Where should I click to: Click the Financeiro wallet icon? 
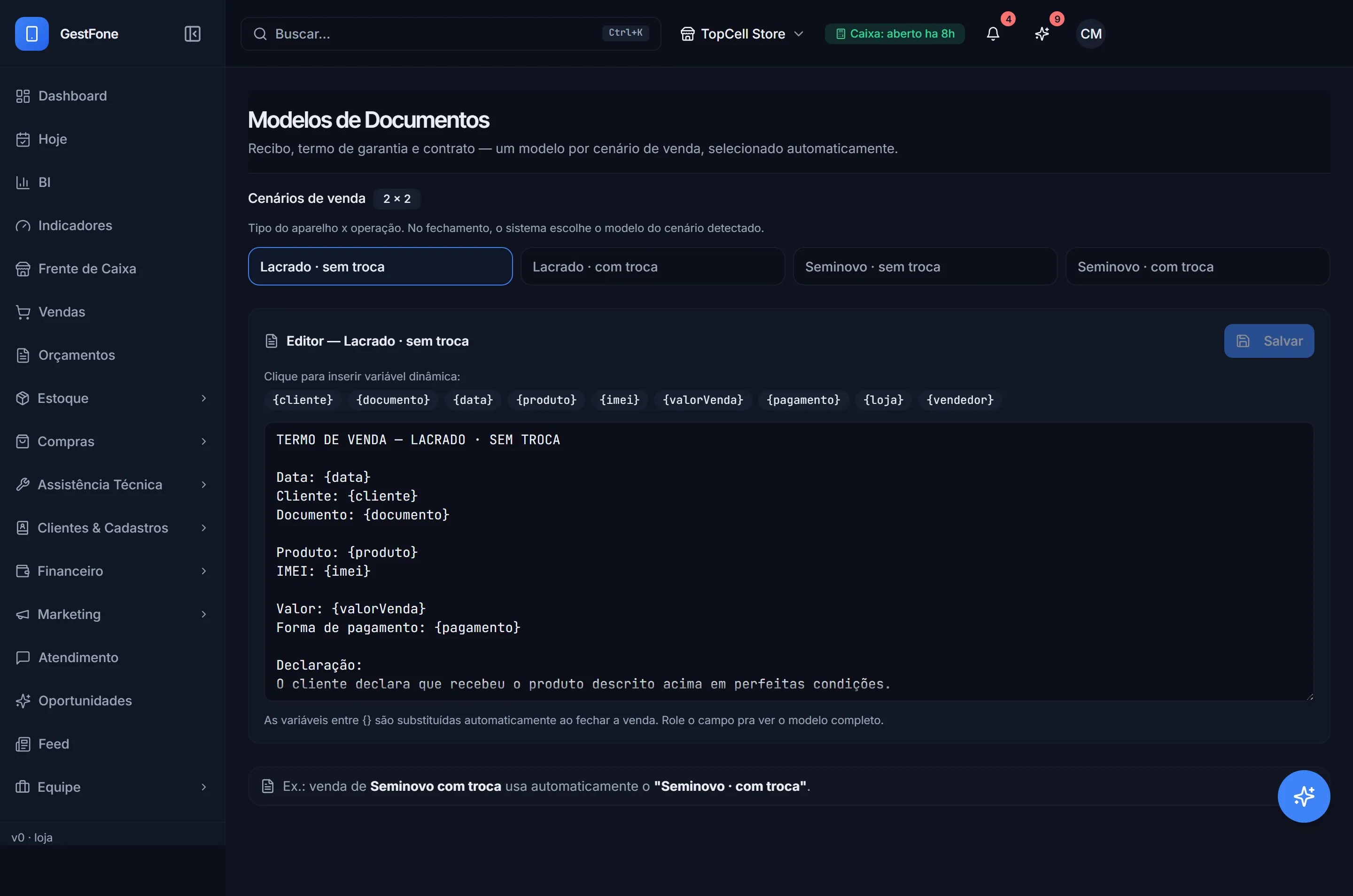click(23, 571)
